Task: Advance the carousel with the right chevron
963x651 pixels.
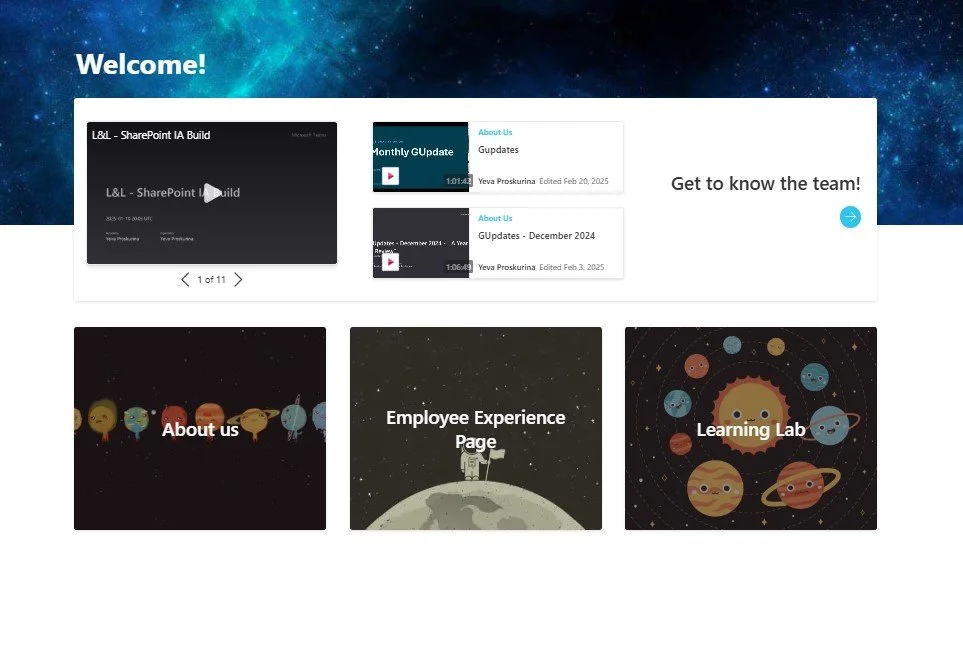Action: tap(238, 280)
